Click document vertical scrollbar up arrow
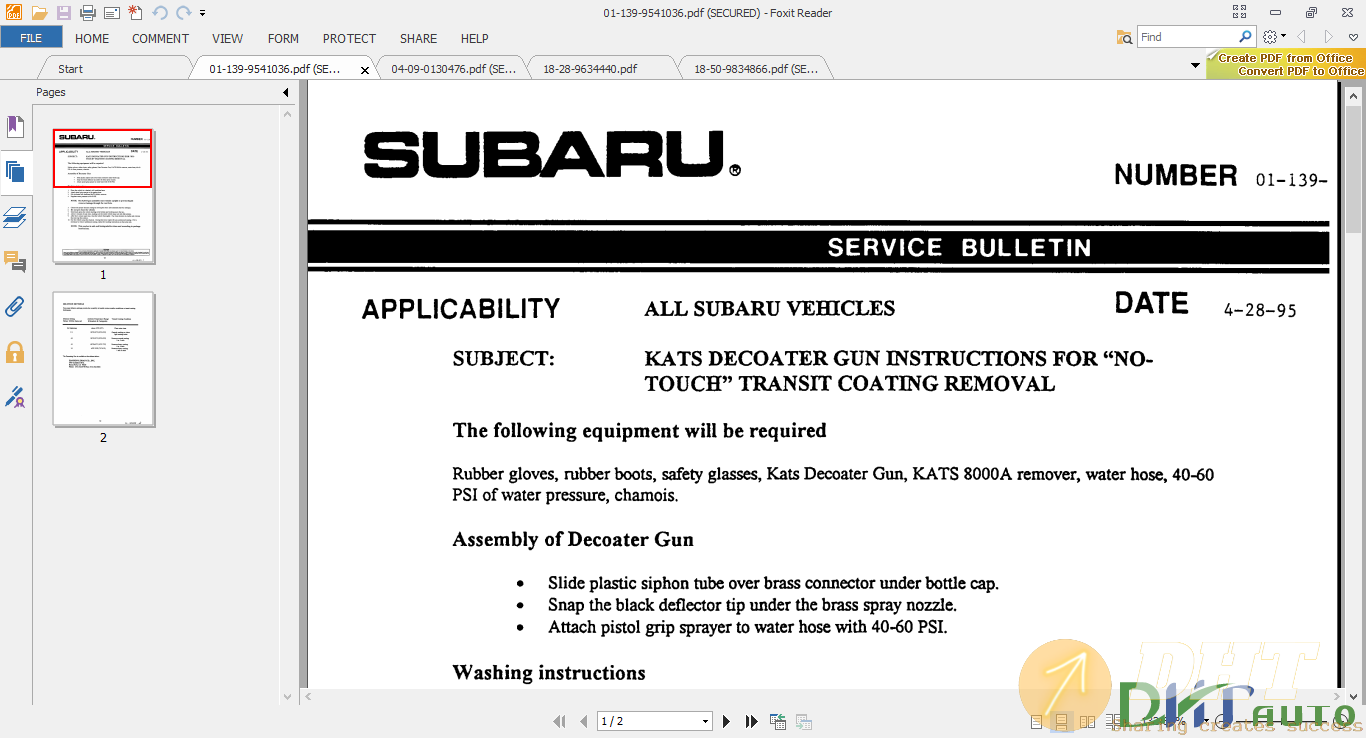 point(1354,97)
